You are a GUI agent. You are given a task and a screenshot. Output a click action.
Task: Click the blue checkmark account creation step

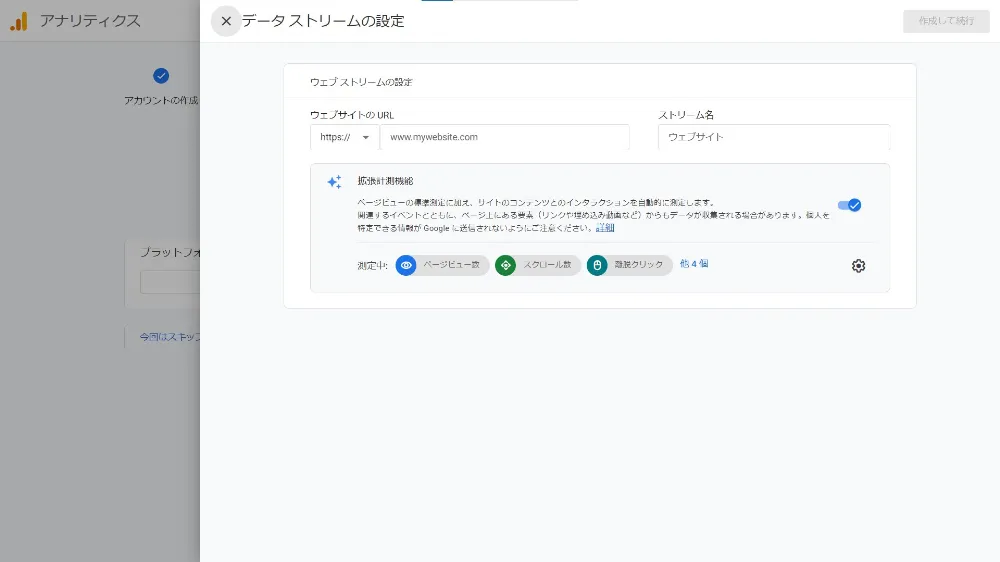161,76
